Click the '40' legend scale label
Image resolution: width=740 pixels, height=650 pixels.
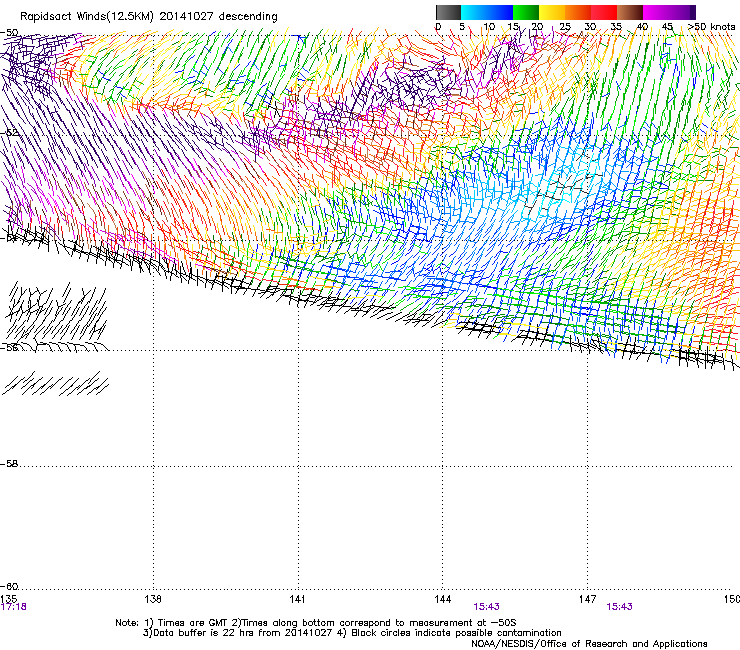pos(642,26)
